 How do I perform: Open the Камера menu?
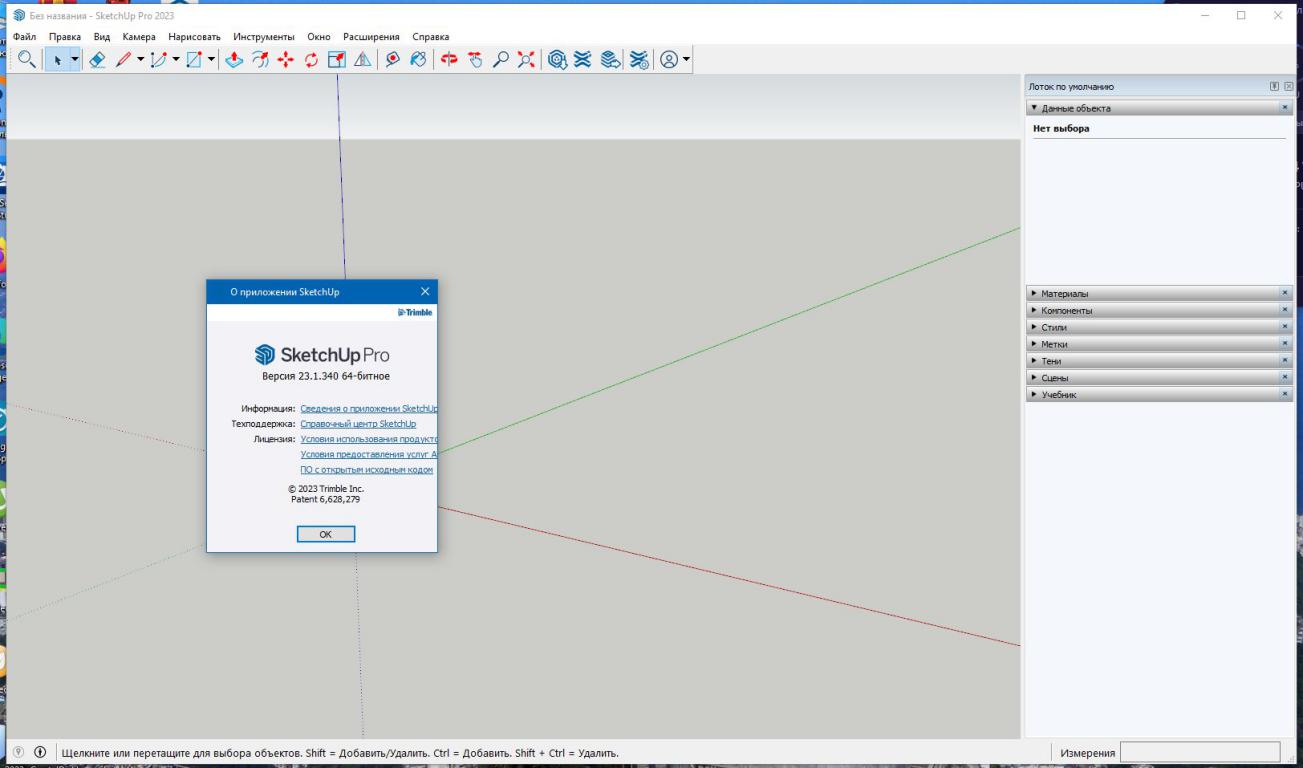click(139, 37)
